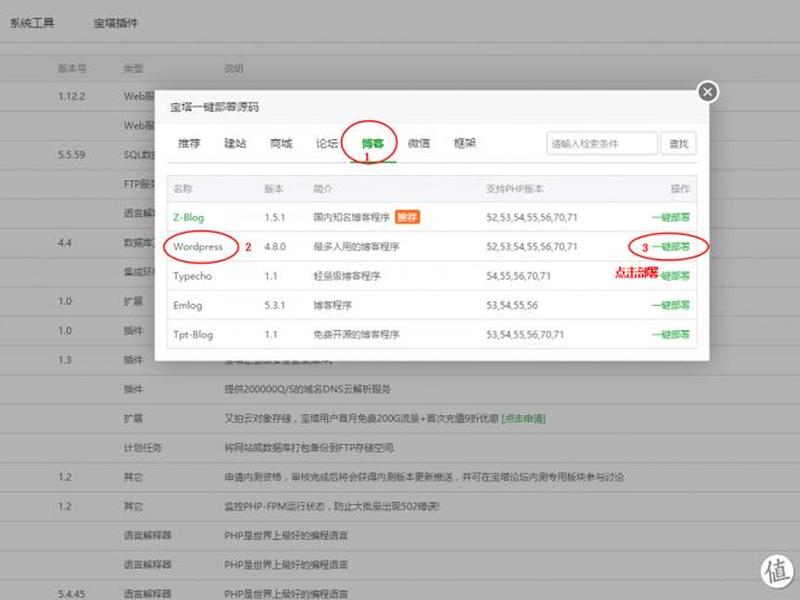
Task: Click Z-Blog version 1.5.1
Action: (x=275, y=217)
